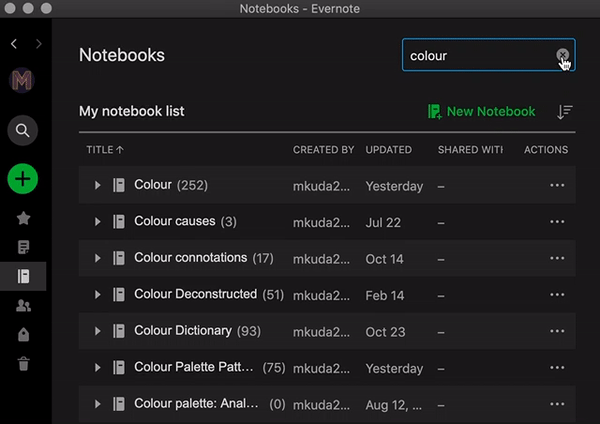Open actions menu for Colour Deconstructed
Viewport: 600px width, 424px height.
(x=557, y=294)
